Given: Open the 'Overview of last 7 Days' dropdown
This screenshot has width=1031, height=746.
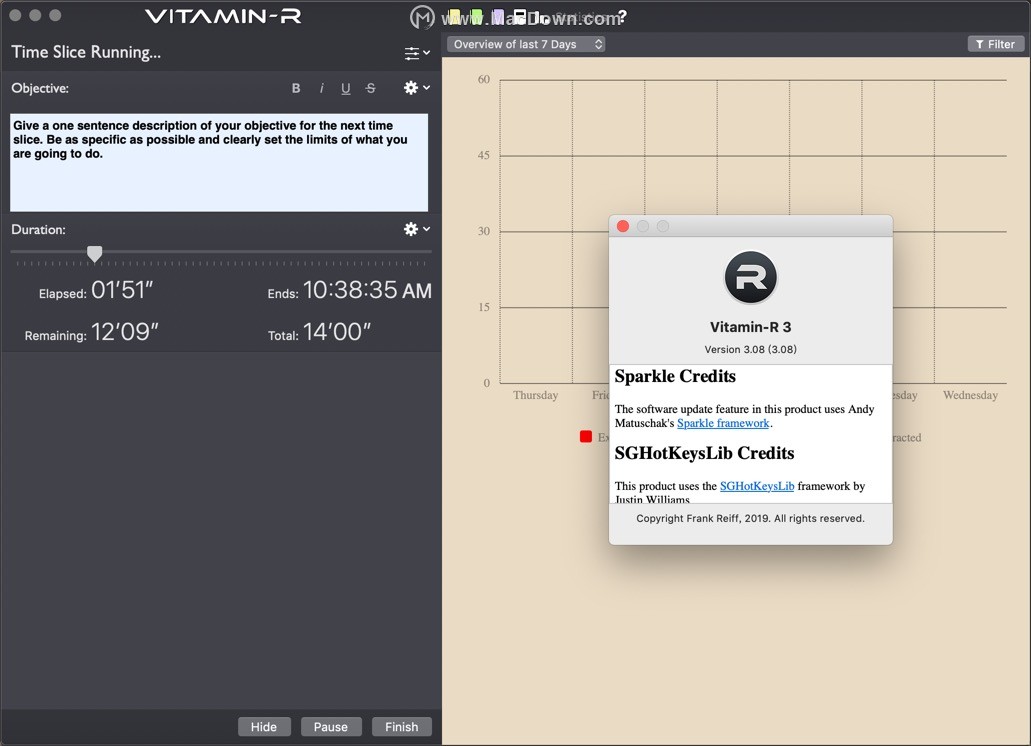Looking at the screenshot, I should tap(526, 44).
